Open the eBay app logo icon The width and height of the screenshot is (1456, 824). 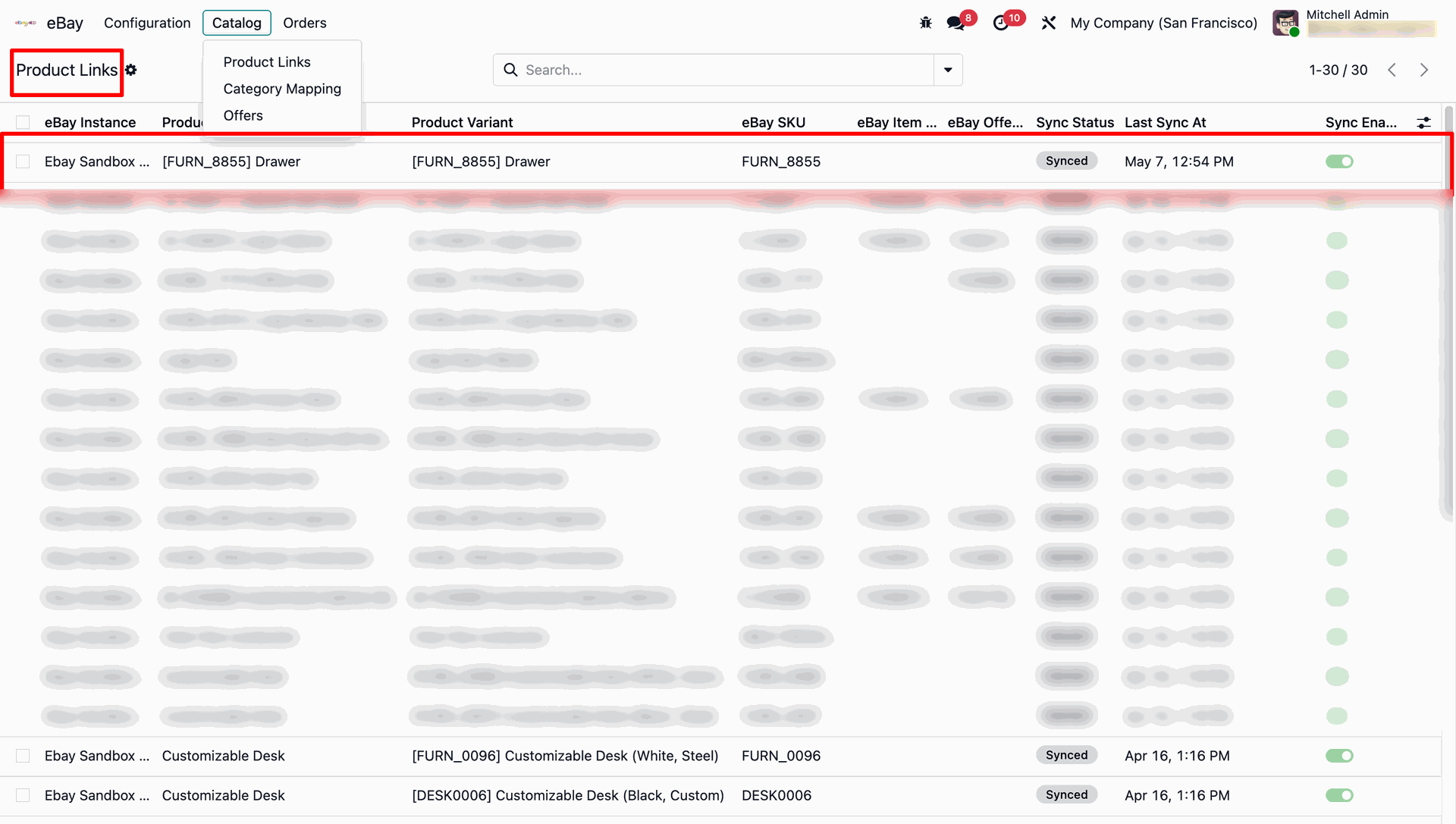[x=26, y=23]
